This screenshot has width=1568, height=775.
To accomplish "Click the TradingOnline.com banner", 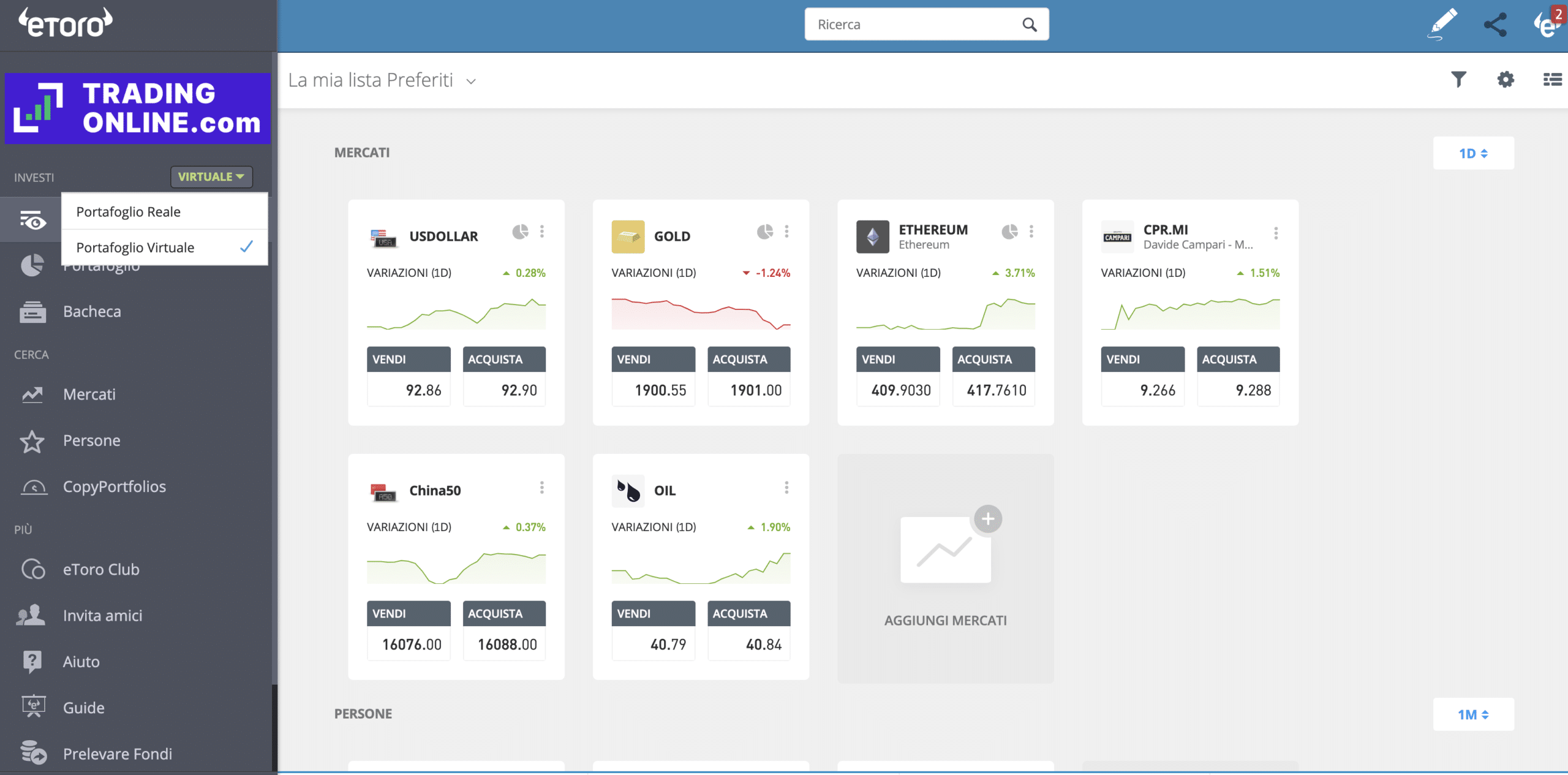I will tap(138, 108).
